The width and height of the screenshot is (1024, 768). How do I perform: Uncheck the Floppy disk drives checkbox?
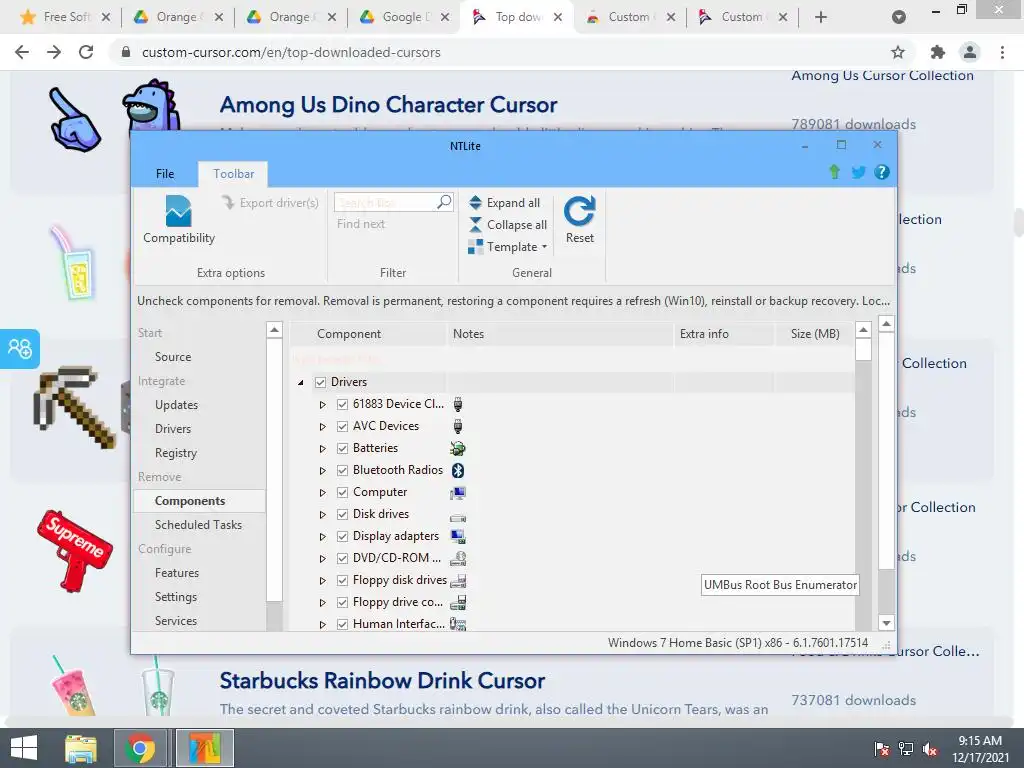[x=342, y=581]
